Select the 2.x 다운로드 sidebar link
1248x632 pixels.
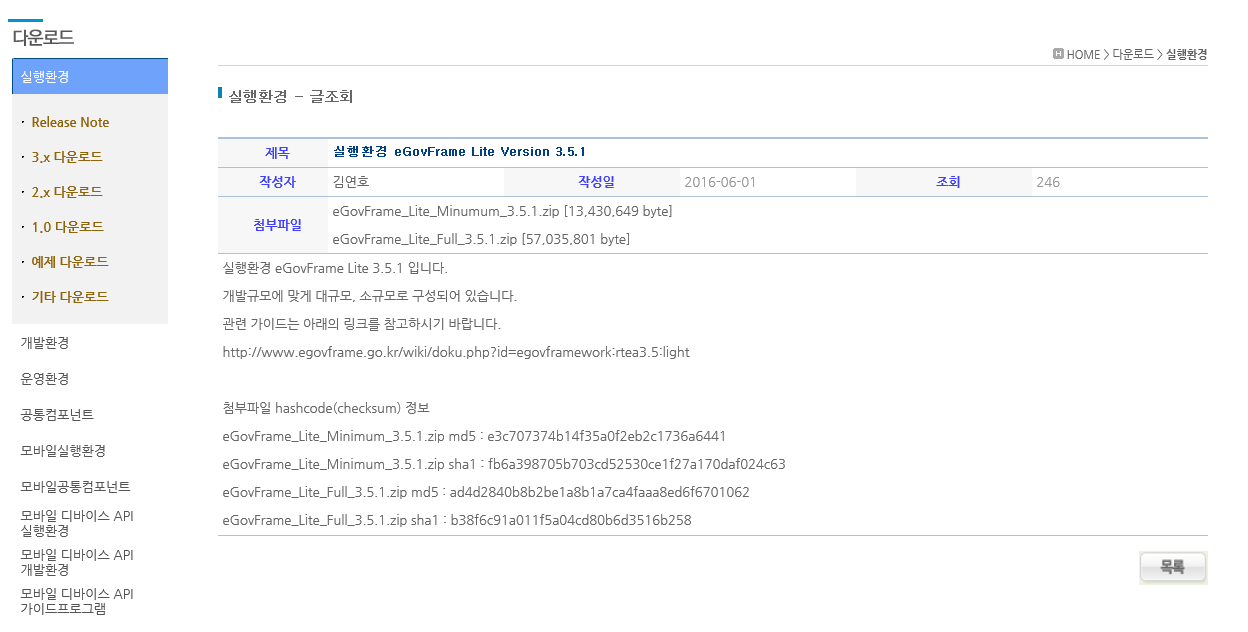pos(67,192)
